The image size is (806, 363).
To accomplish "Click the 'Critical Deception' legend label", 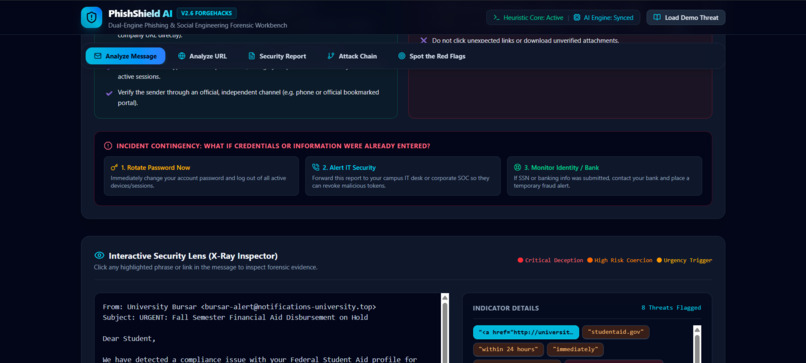I will (x=554, y=260).
